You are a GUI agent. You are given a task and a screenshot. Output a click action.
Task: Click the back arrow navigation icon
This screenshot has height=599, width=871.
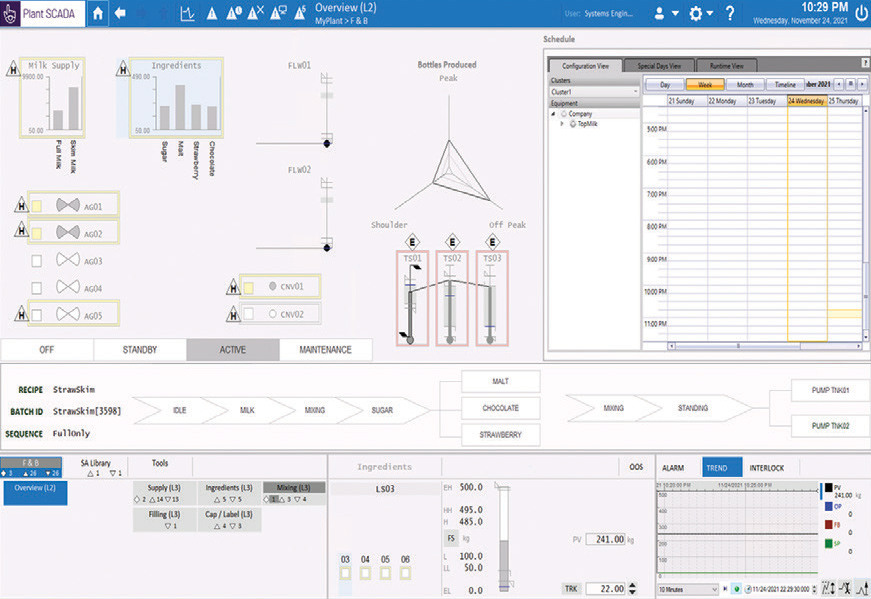pyautogui.click(x=121, y=13)
